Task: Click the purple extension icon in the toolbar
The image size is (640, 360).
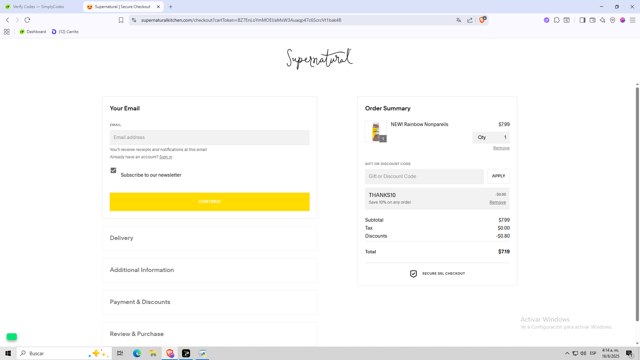Action: click(546, 20)
